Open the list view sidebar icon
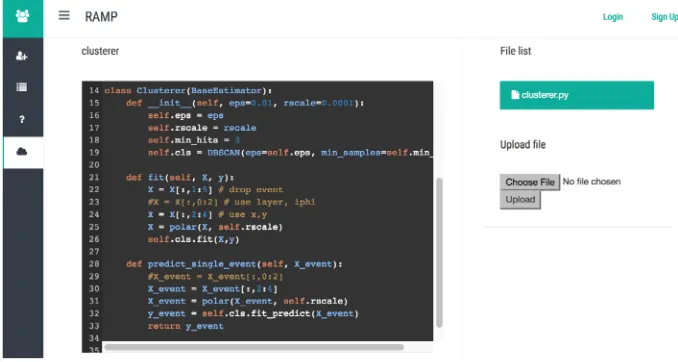This screenshot has width=678, height=362. click(22, 87)
